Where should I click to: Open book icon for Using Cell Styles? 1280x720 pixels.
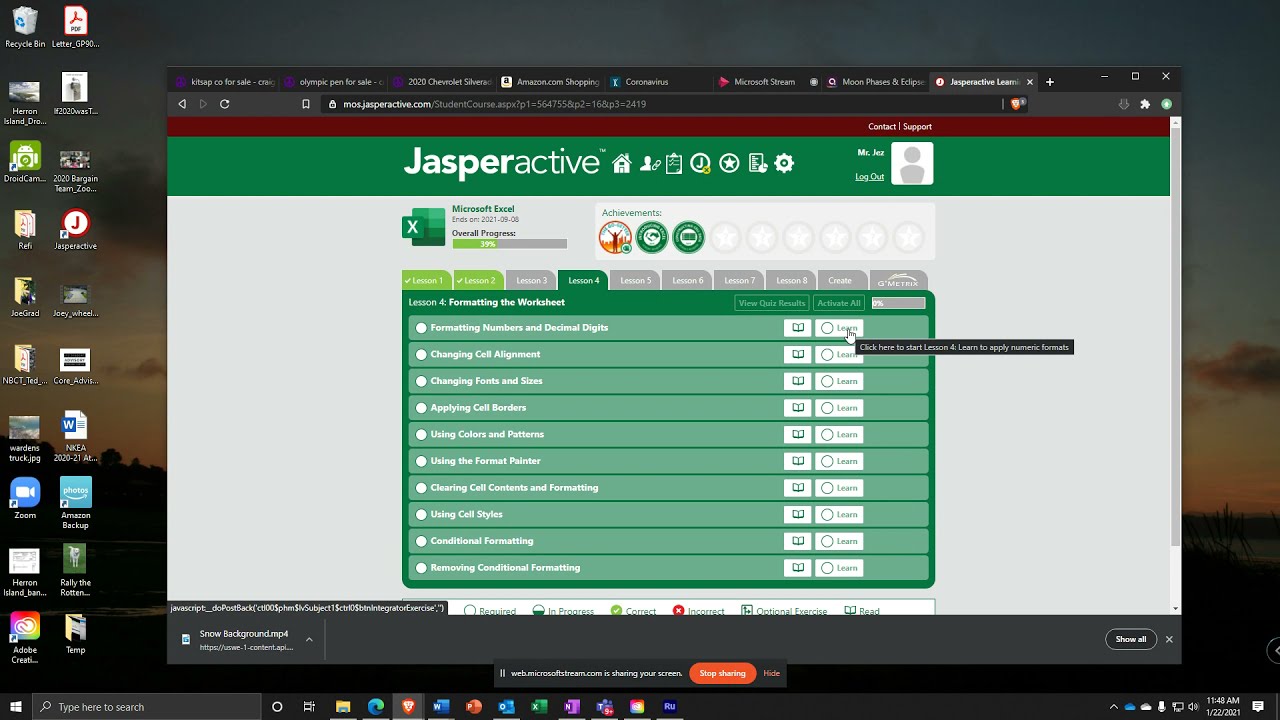coord(798,514)
